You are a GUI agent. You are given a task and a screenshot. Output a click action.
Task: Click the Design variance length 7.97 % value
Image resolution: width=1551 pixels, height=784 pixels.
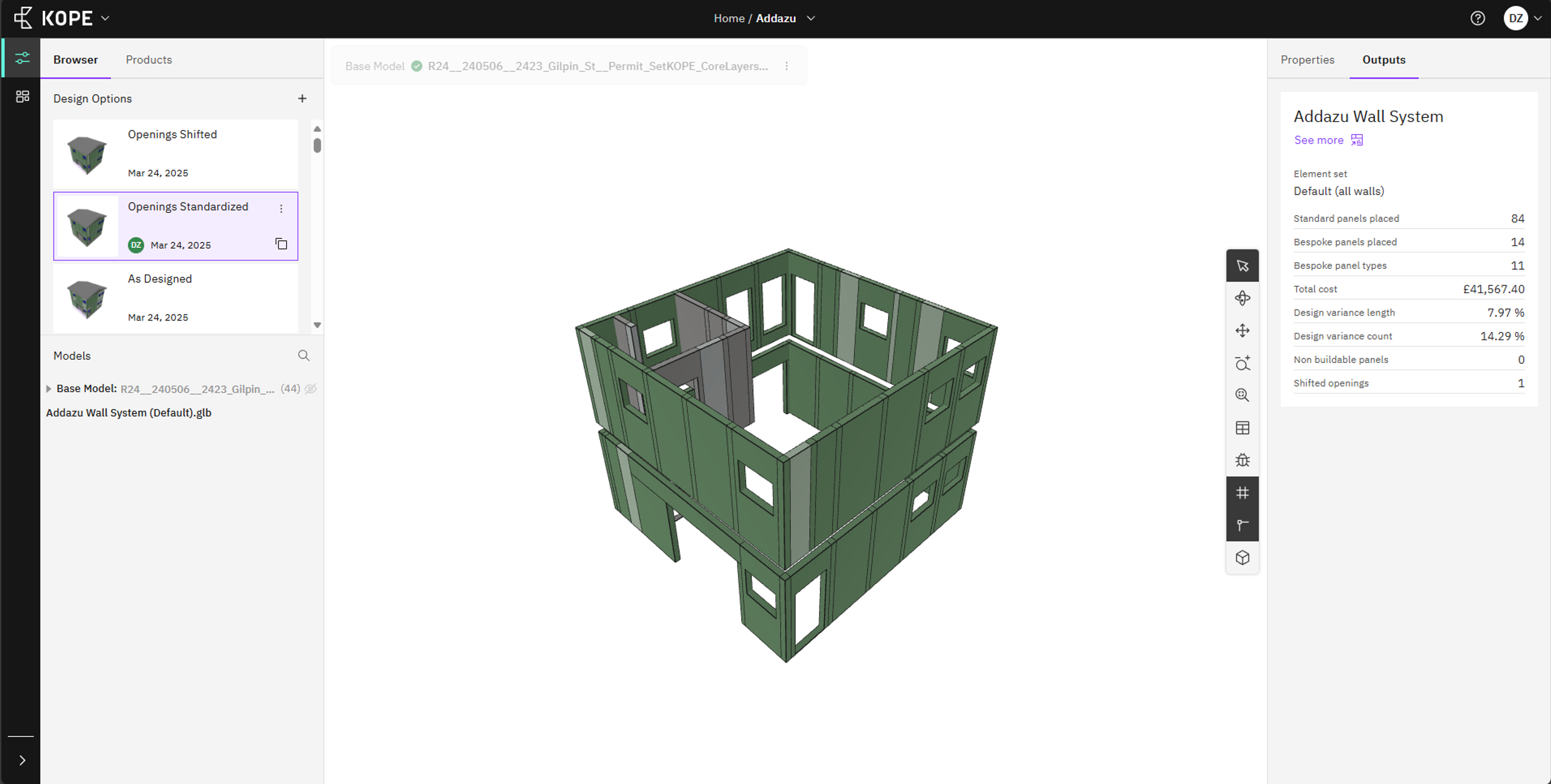click(x=1506, y=312)
